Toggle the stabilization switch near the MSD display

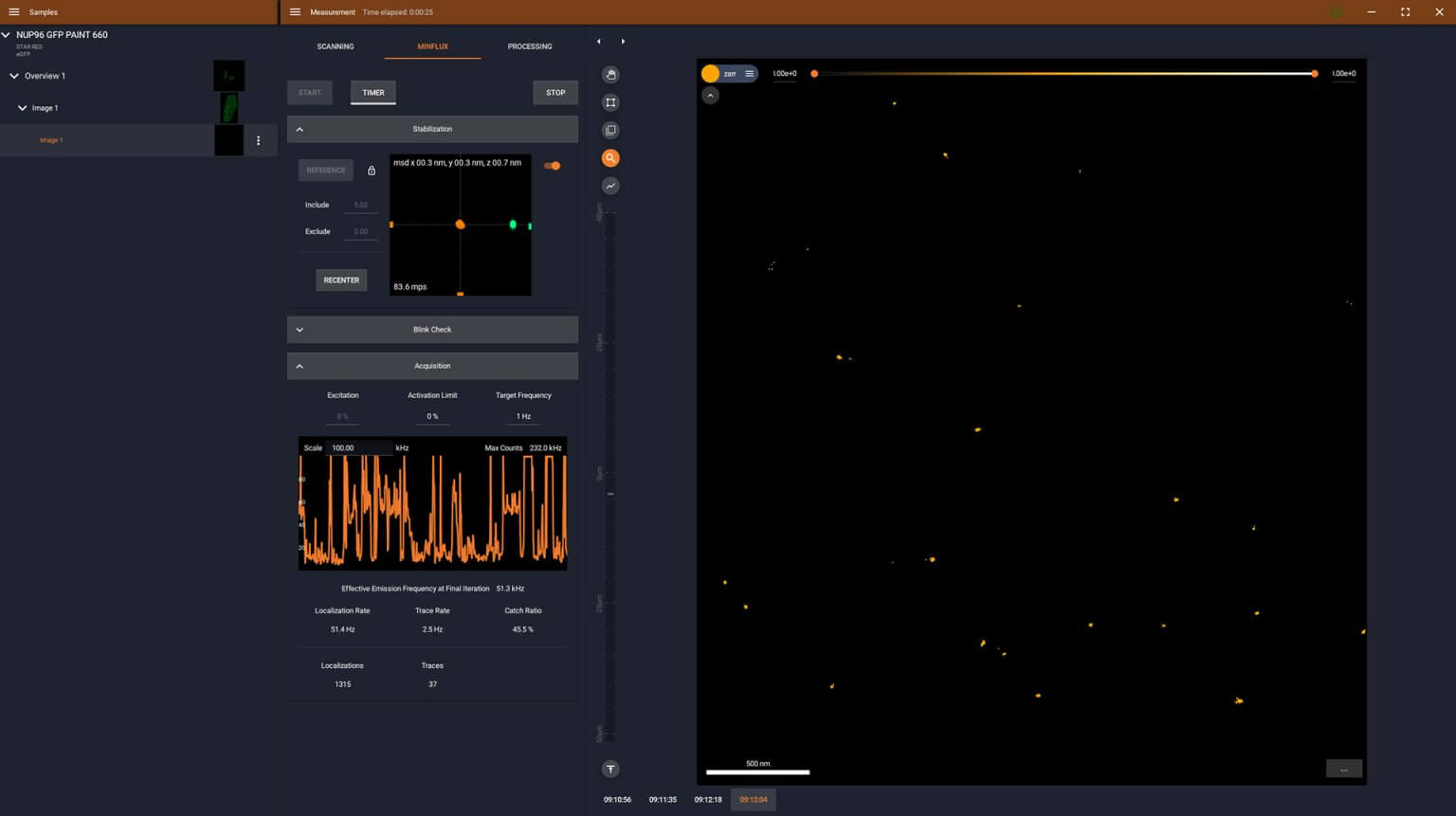(553, 165)
